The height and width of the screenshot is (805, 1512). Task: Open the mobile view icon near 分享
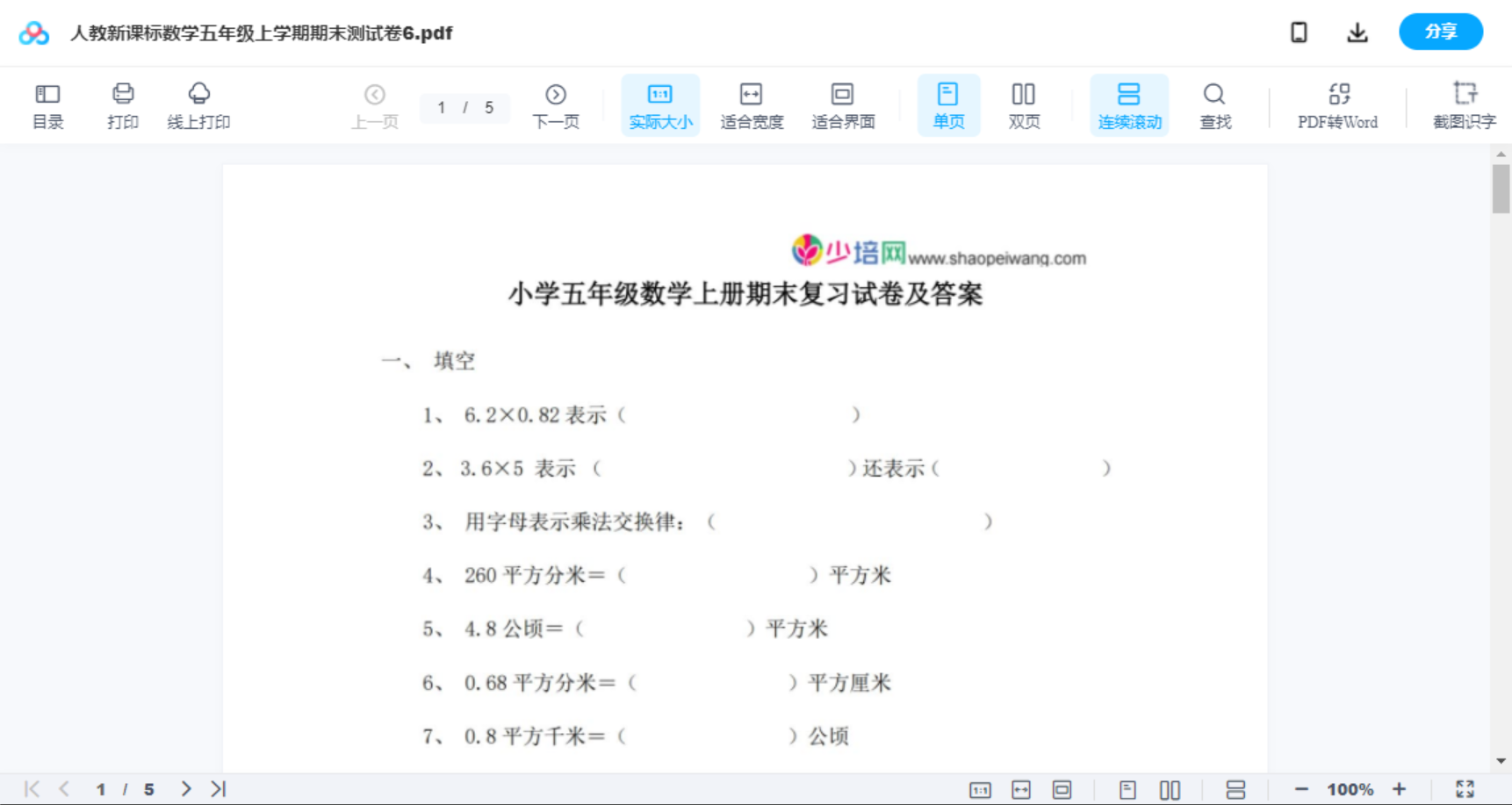1299,32
